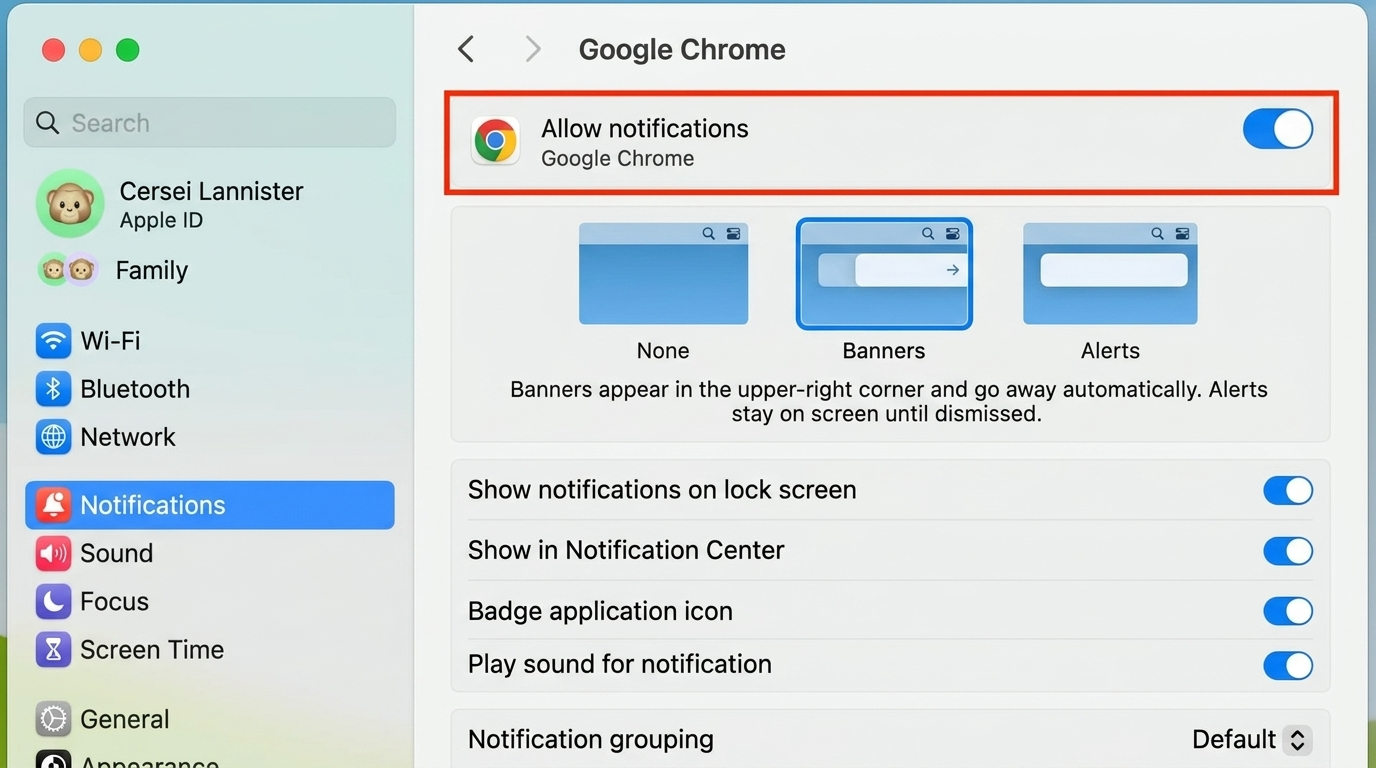Click the General gear icon

click(x=53, y=719)
